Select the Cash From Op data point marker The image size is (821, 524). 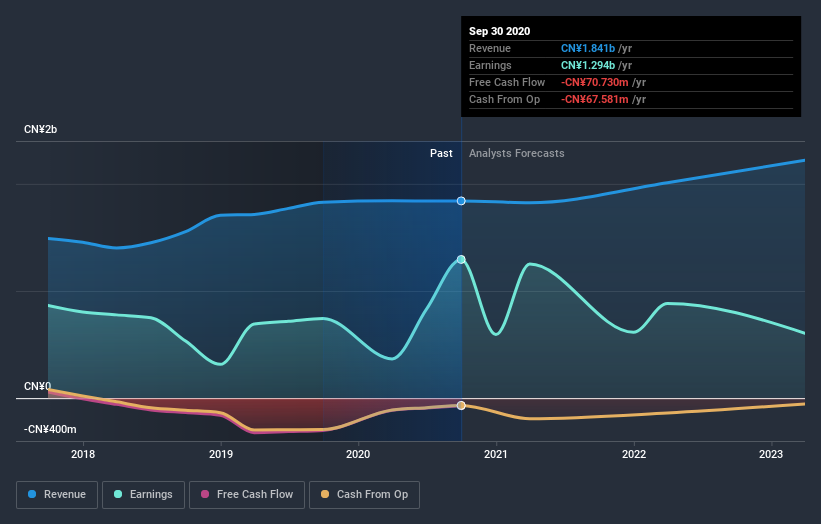(461, 406)
